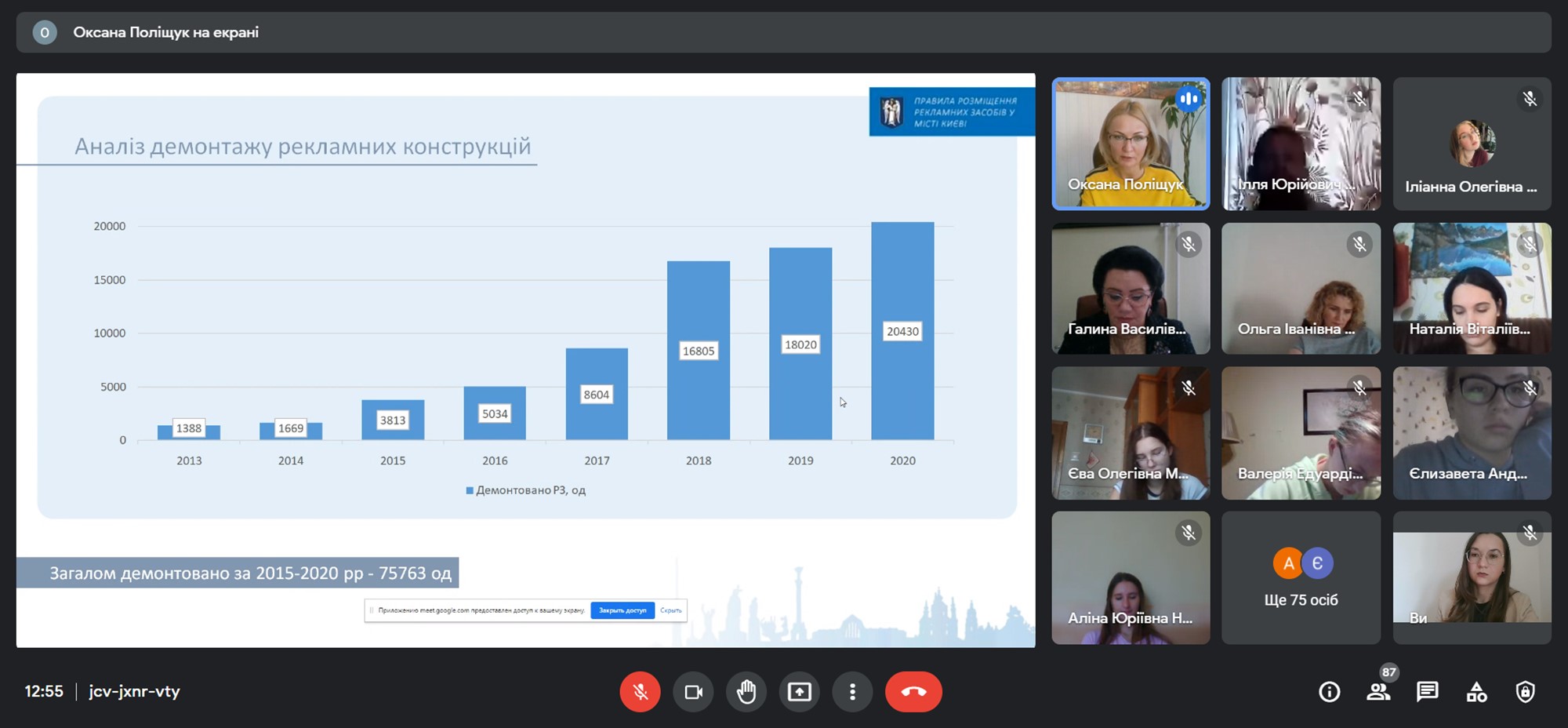Unmute the microphone in the call controls
Image resolution: width=1568 pixels, height=728 pixels.
[x=640, y=692]
